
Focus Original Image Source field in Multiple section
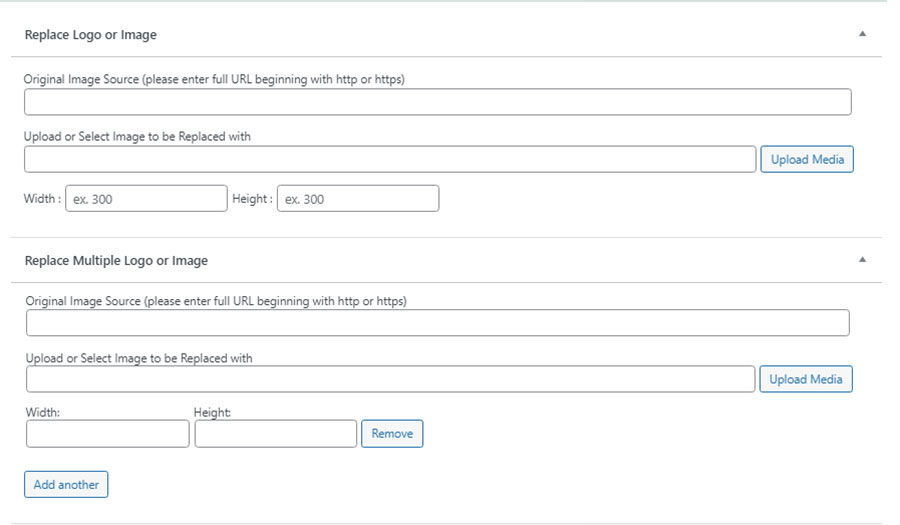point(437,323)
